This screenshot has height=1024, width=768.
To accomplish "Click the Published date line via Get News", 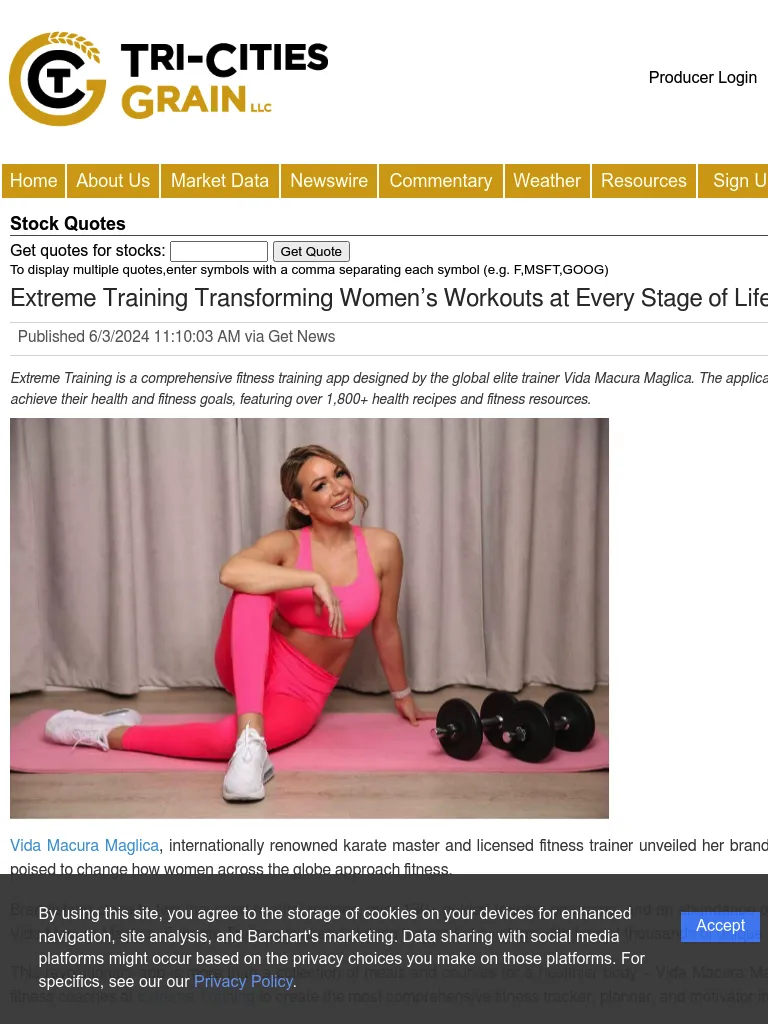I will pos(176,336).
